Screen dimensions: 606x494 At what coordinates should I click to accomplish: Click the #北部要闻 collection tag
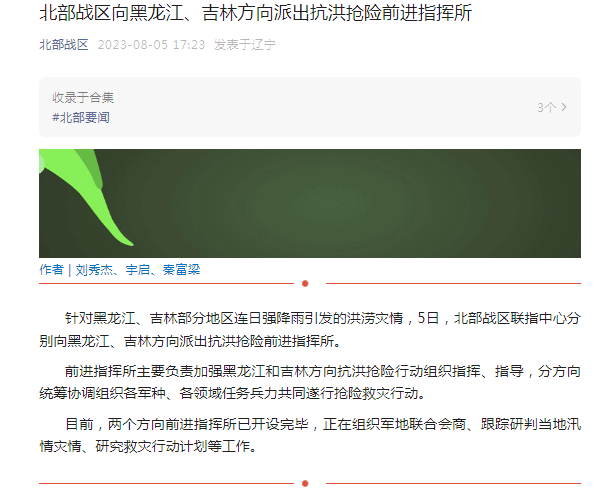81,117
